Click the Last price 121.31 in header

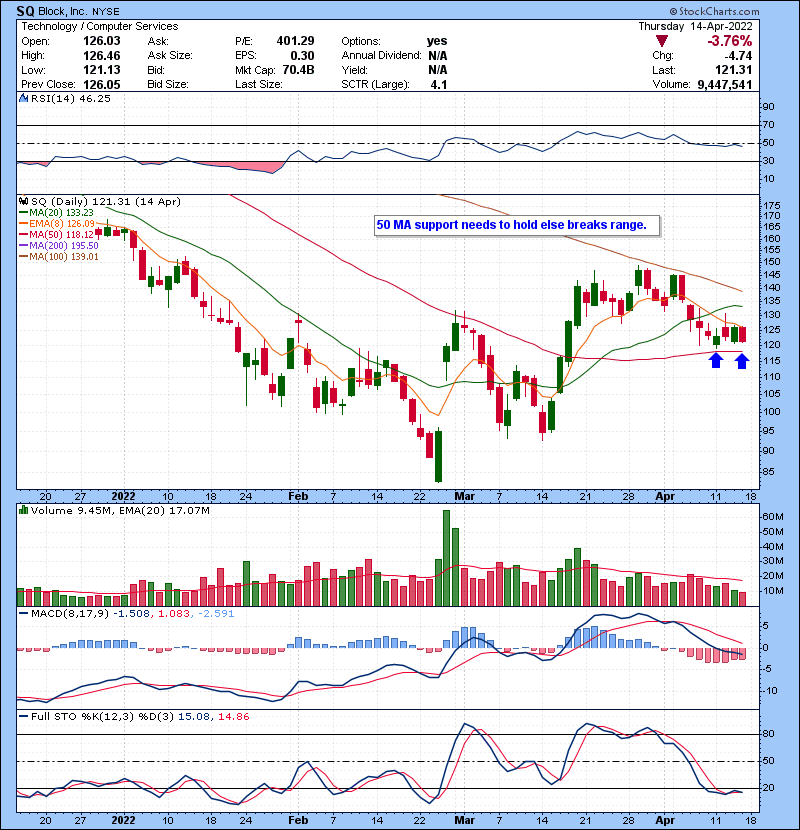733,70
